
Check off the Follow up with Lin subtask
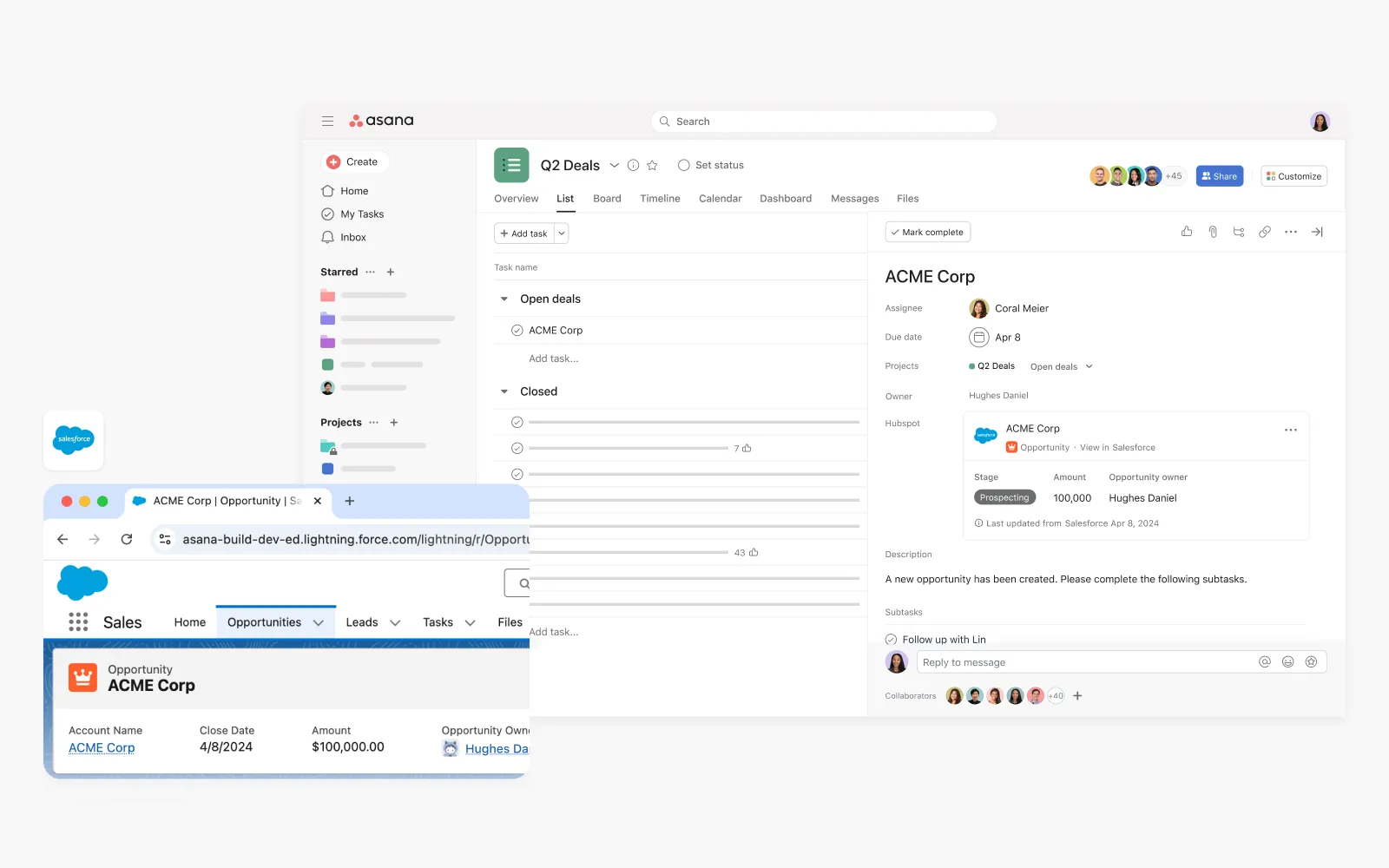[x=891, y=640]
